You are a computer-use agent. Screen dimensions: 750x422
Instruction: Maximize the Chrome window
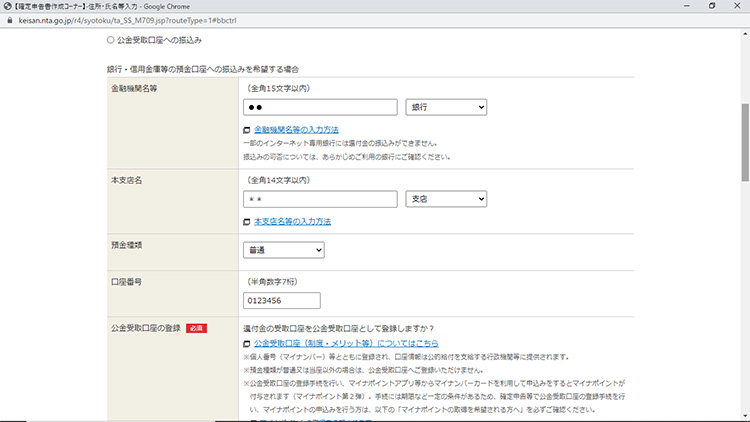[x=711, y=6]
